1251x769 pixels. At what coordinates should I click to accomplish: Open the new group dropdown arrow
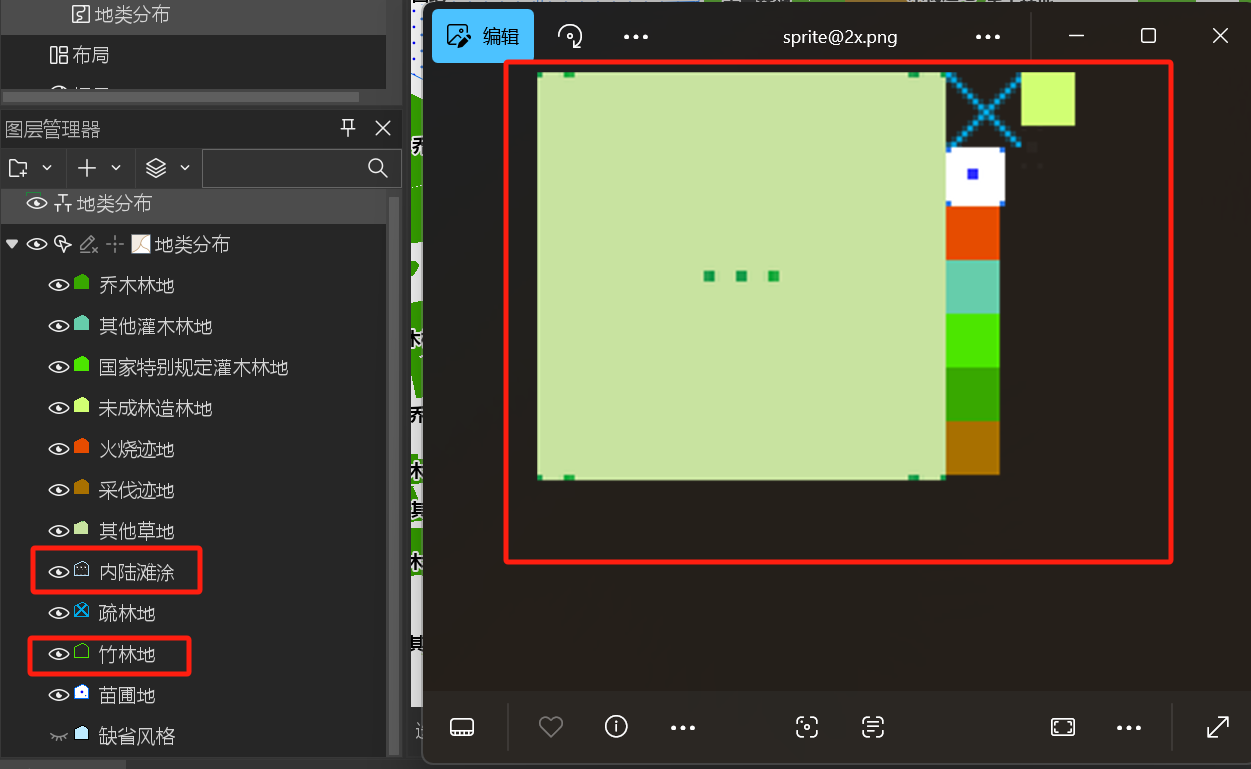pyautogui.click(x=47, y=168)
